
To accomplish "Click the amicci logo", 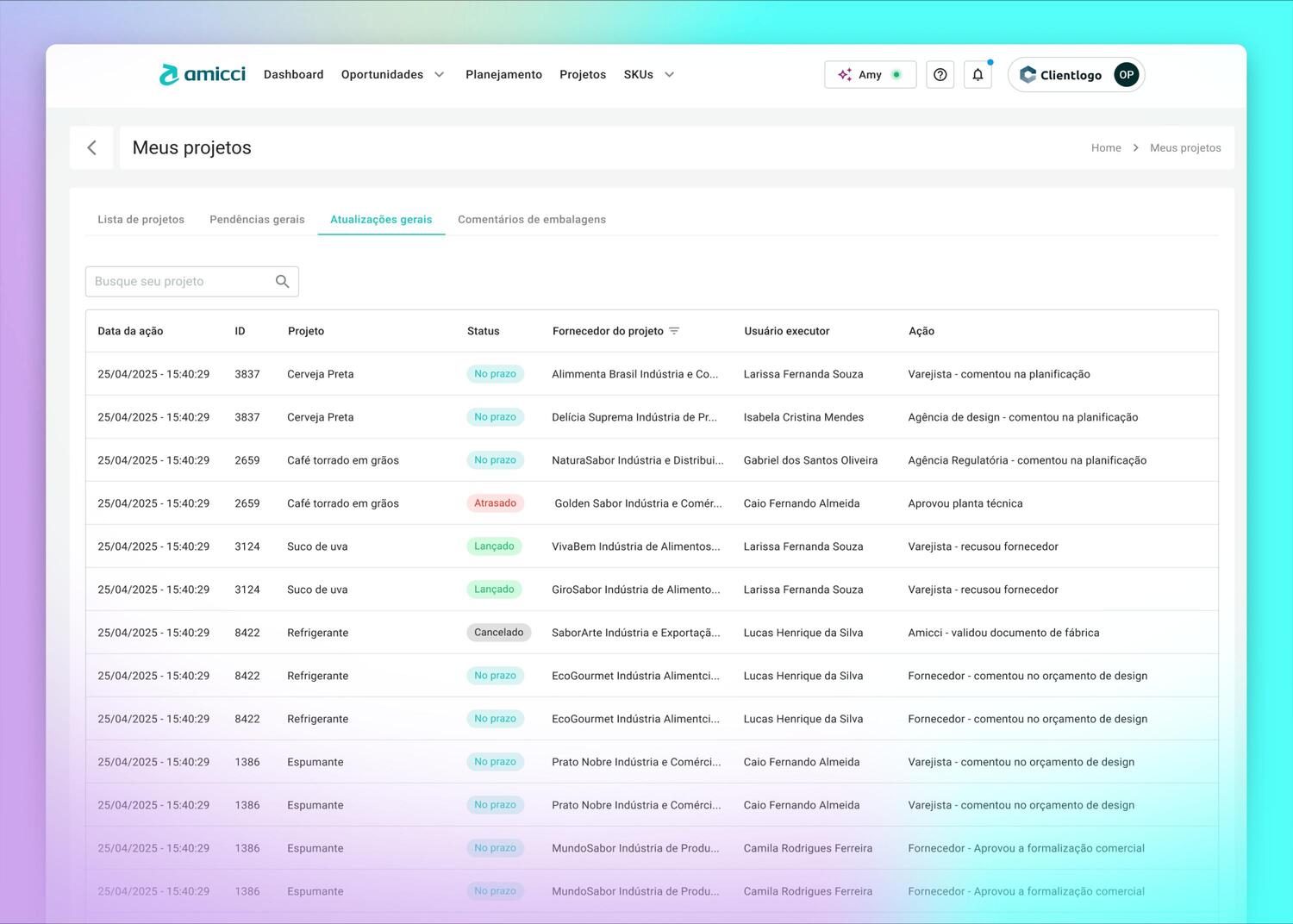I will (x=203, y=75).
